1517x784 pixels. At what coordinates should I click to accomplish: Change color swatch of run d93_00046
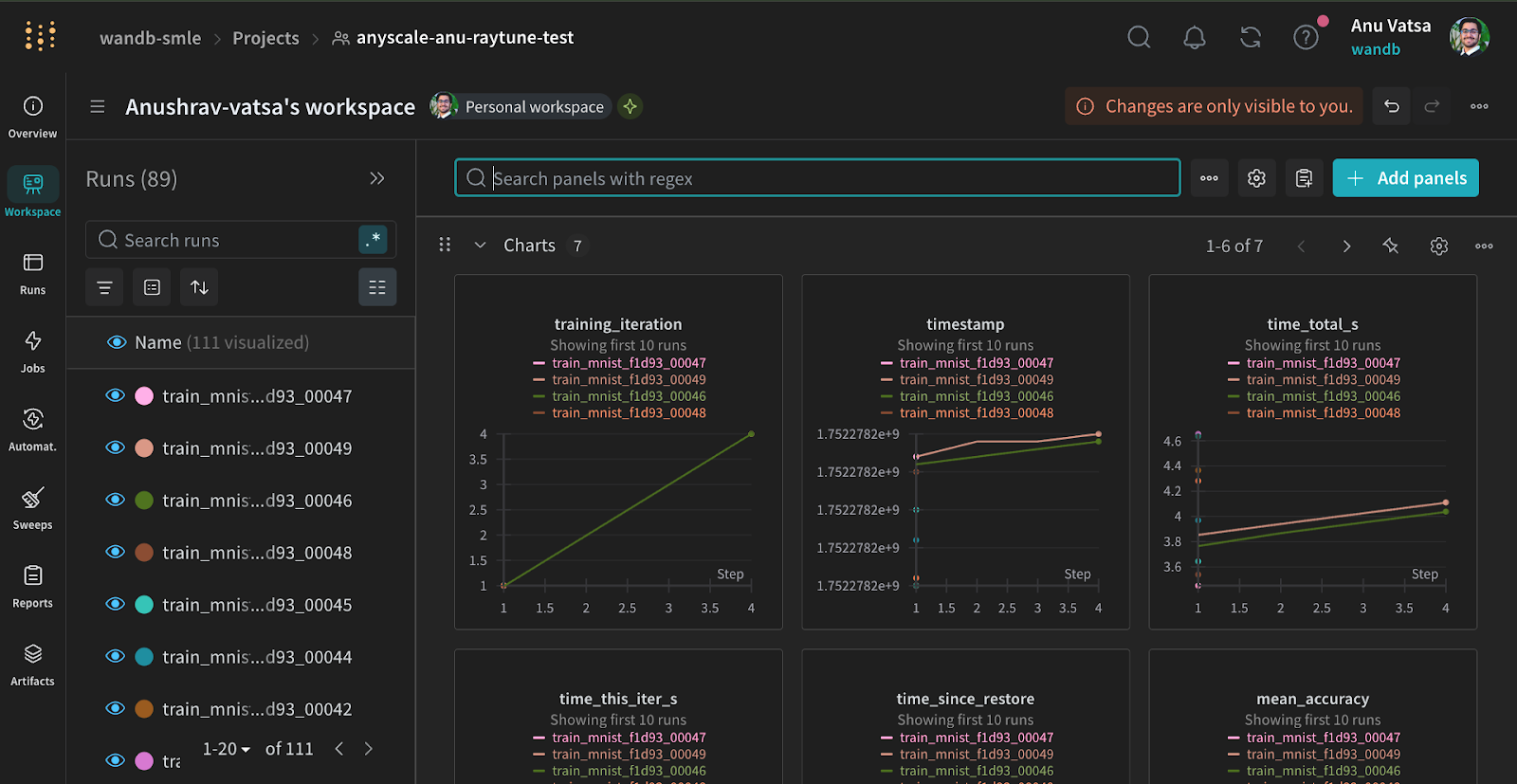pos(144,501)
